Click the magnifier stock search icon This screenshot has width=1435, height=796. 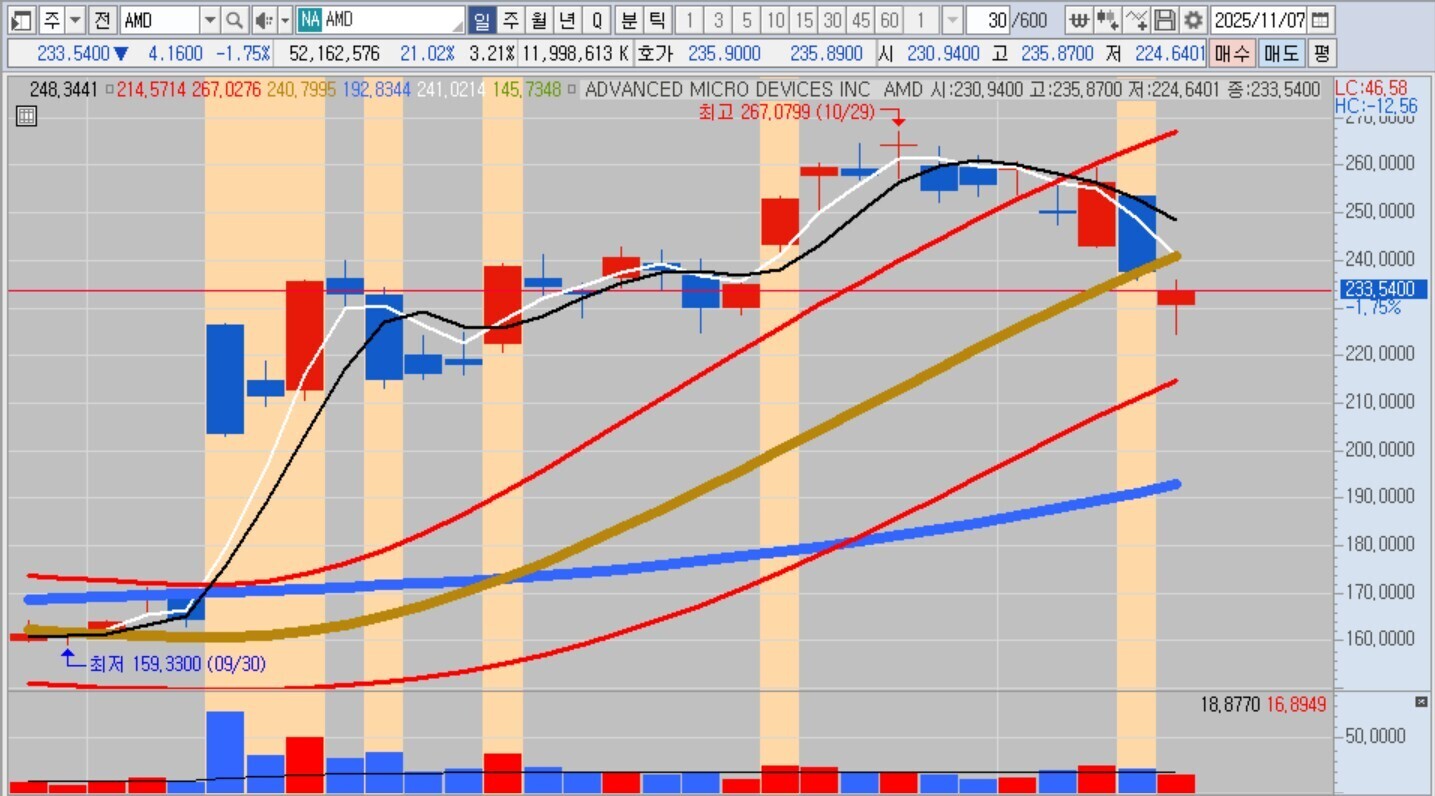point(234,19)
